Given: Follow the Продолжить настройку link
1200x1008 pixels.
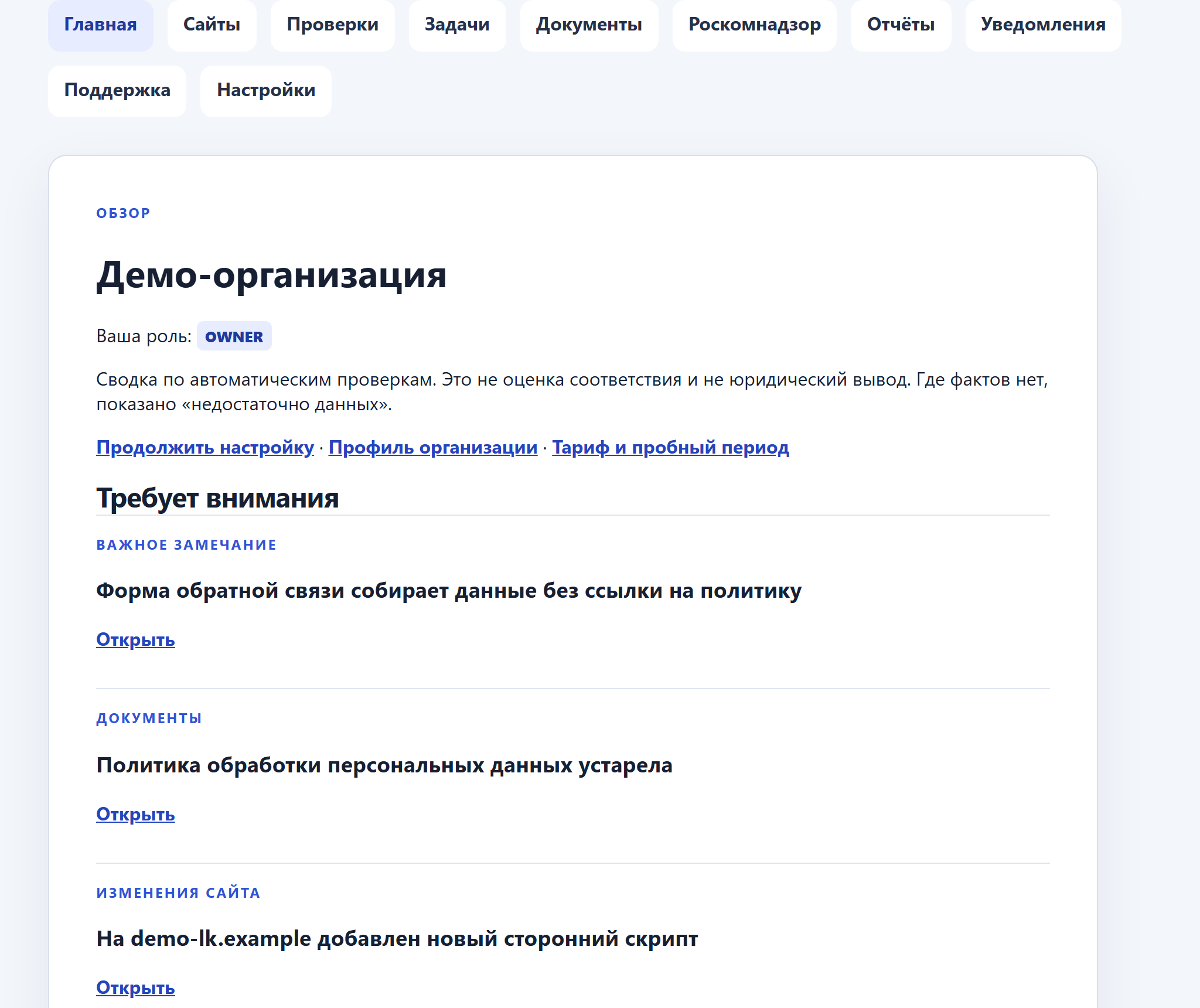Looking at the screenshot, I should [205, 447].
